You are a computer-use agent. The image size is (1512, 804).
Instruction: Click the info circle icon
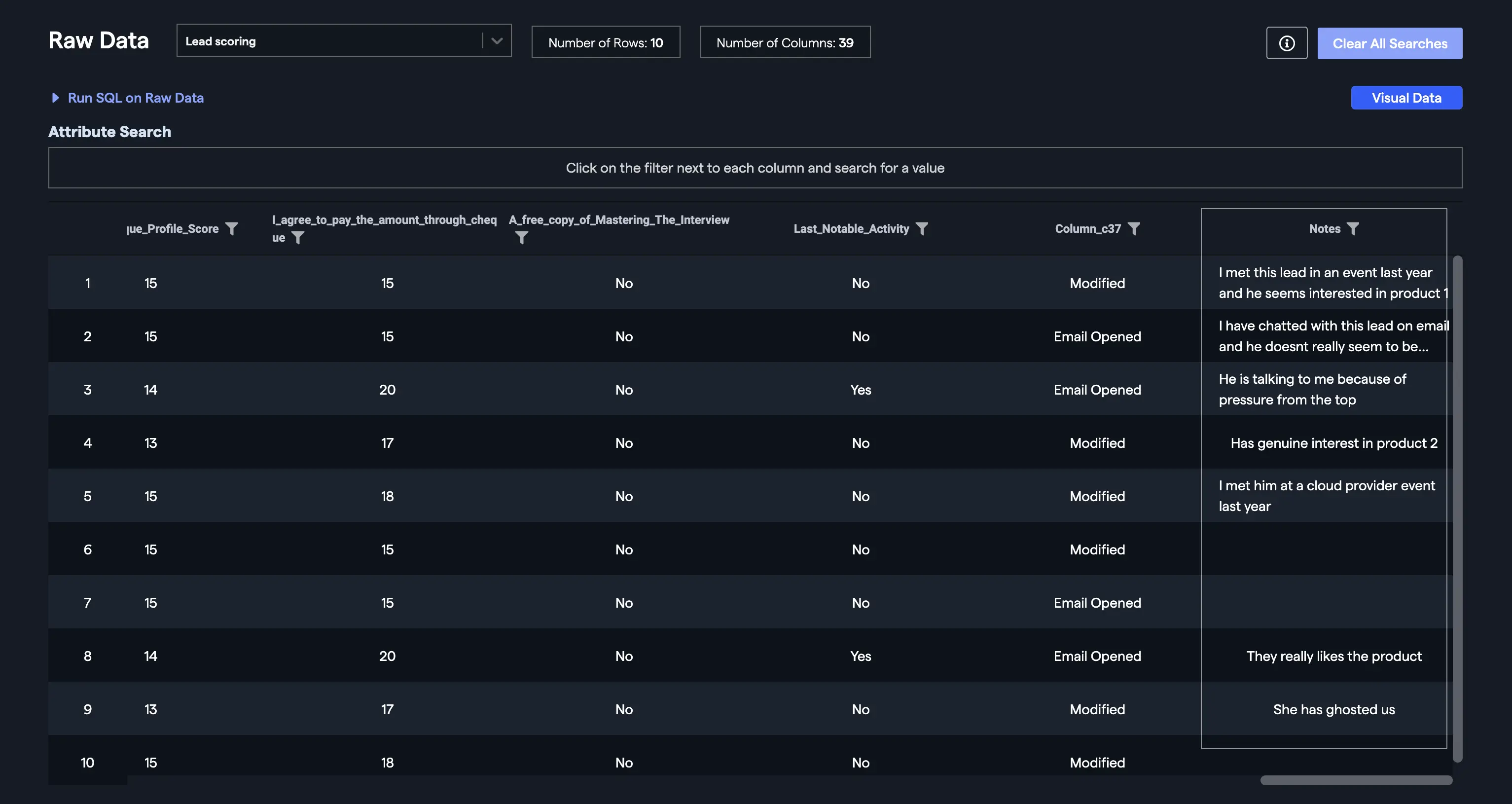[x=1287, y=43]
